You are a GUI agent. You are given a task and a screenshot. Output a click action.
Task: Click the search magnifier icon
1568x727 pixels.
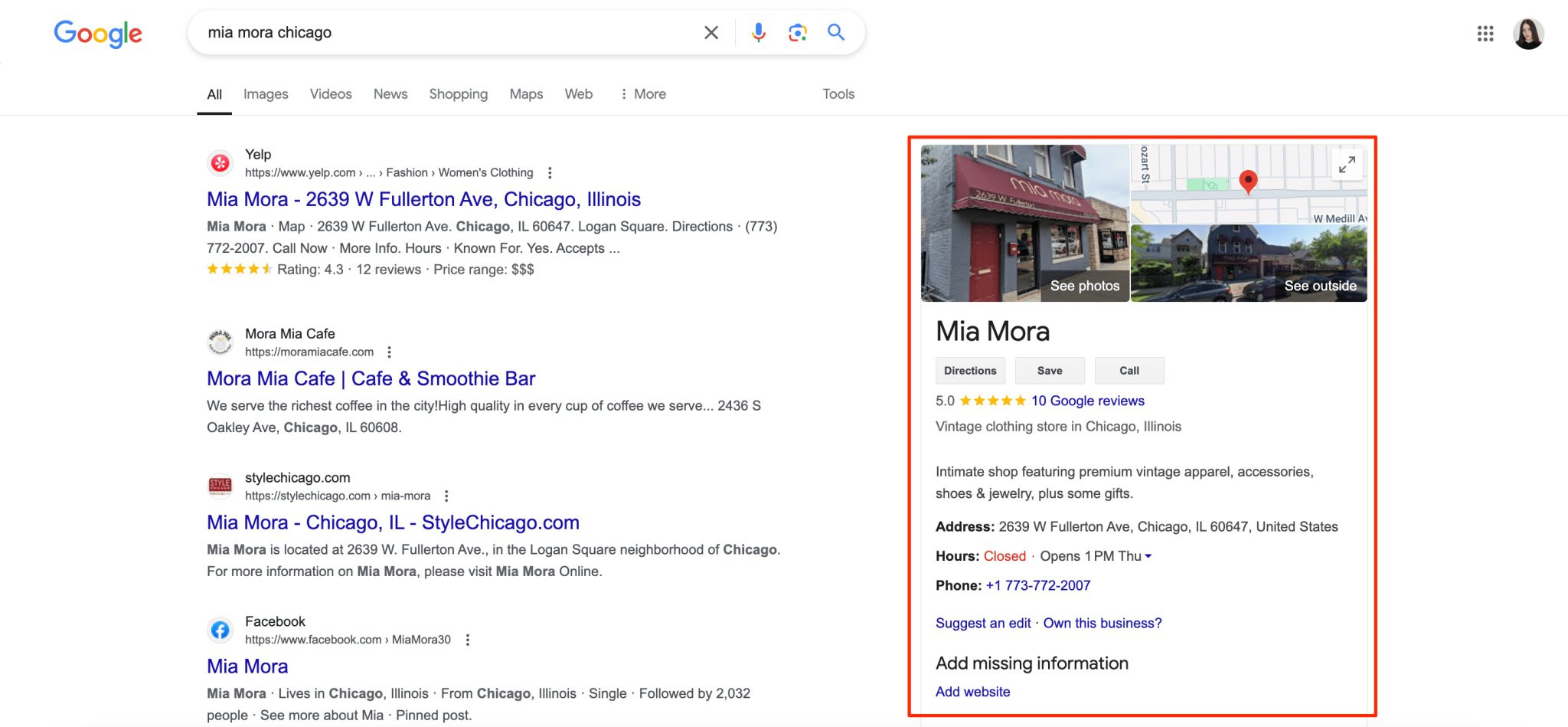[835, 32]
